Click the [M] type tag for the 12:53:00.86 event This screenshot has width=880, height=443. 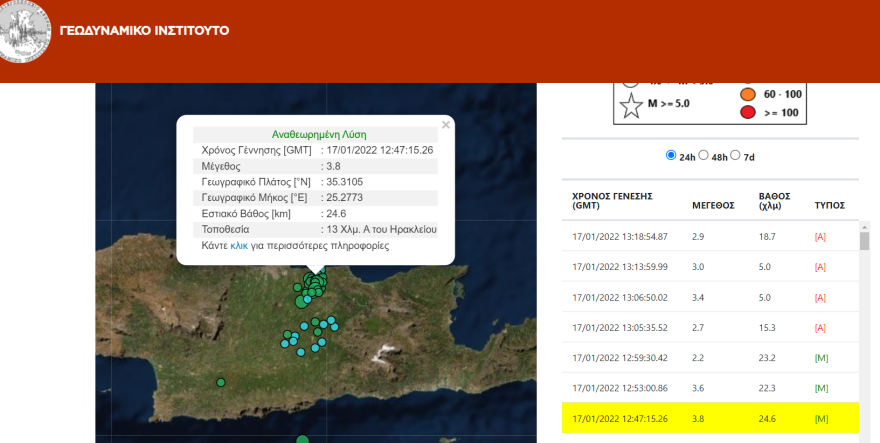(x=820, y=387)
